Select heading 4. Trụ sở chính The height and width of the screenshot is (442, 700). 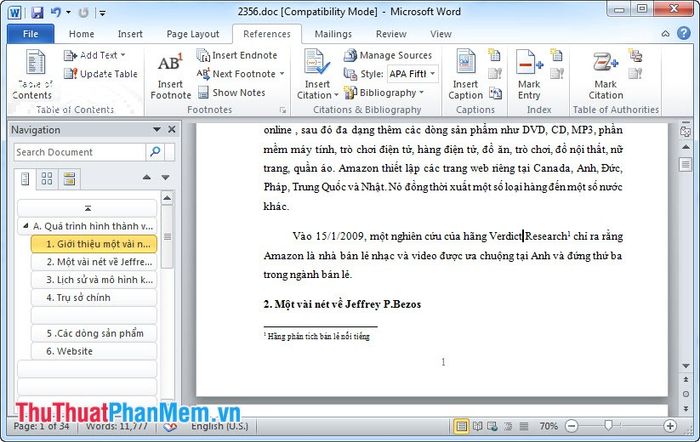pos(94,298)
